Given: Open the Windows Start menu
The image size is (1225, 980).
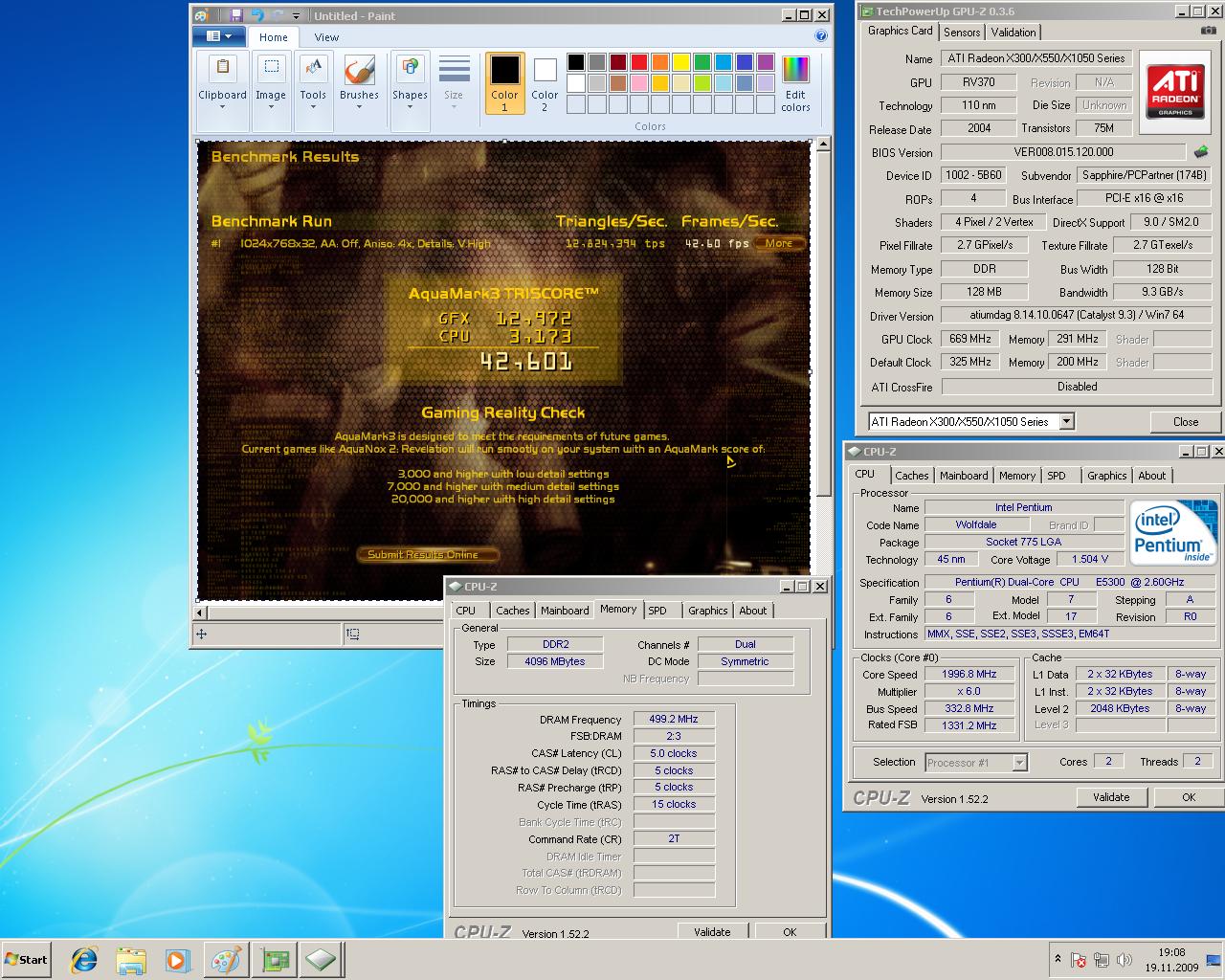Looking at the screenshot, I should tap(27, 960).
